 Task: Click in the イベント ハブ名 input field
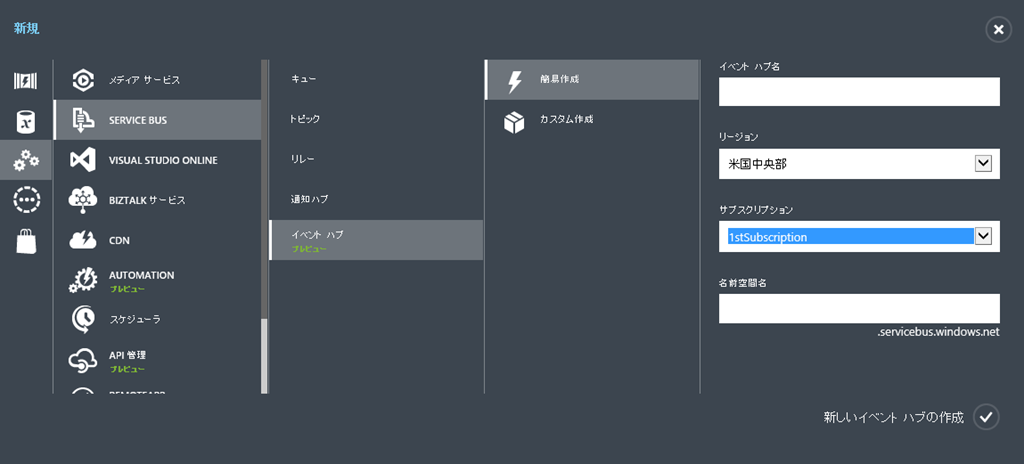pyautogui.click(x=859, y=91)
